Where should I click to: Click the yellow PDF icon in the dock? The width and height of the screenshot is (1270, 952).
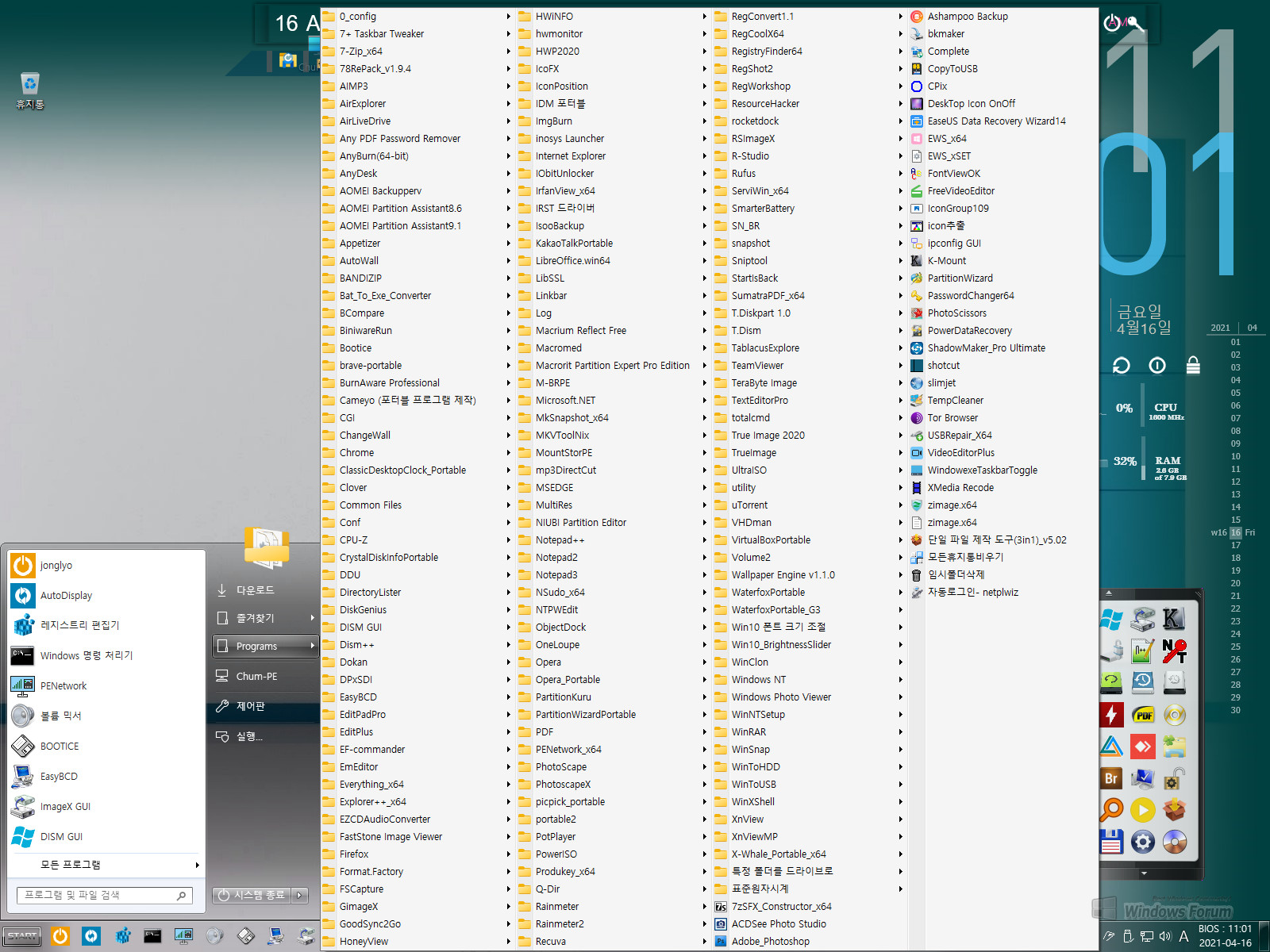1143,715
